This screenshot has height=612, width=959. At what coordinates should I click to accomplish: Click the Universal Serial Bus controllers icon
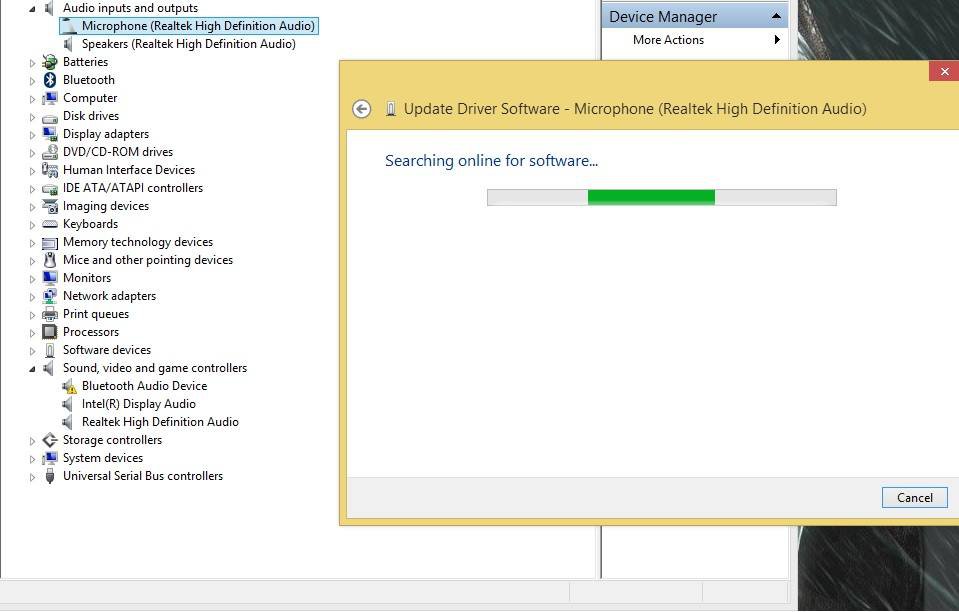point(50,476)
